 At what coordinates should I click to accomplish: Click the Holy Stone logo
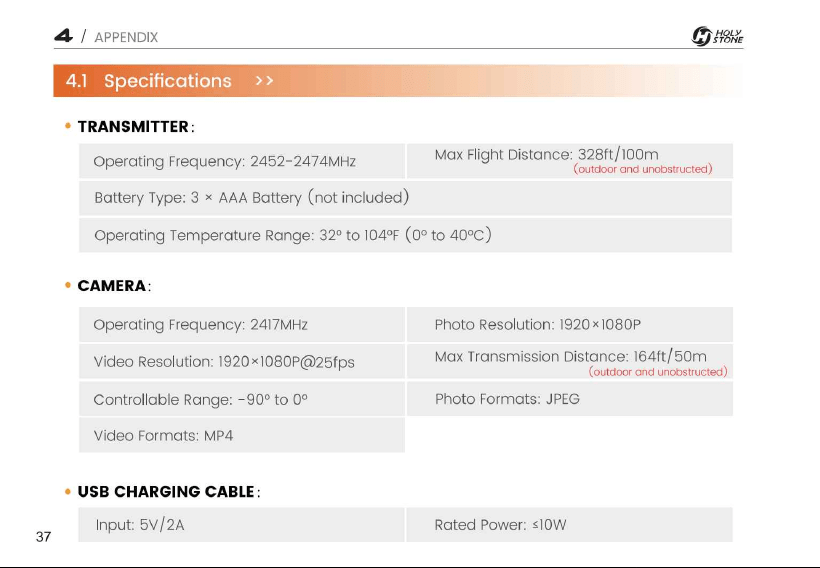tap(717, 36)
